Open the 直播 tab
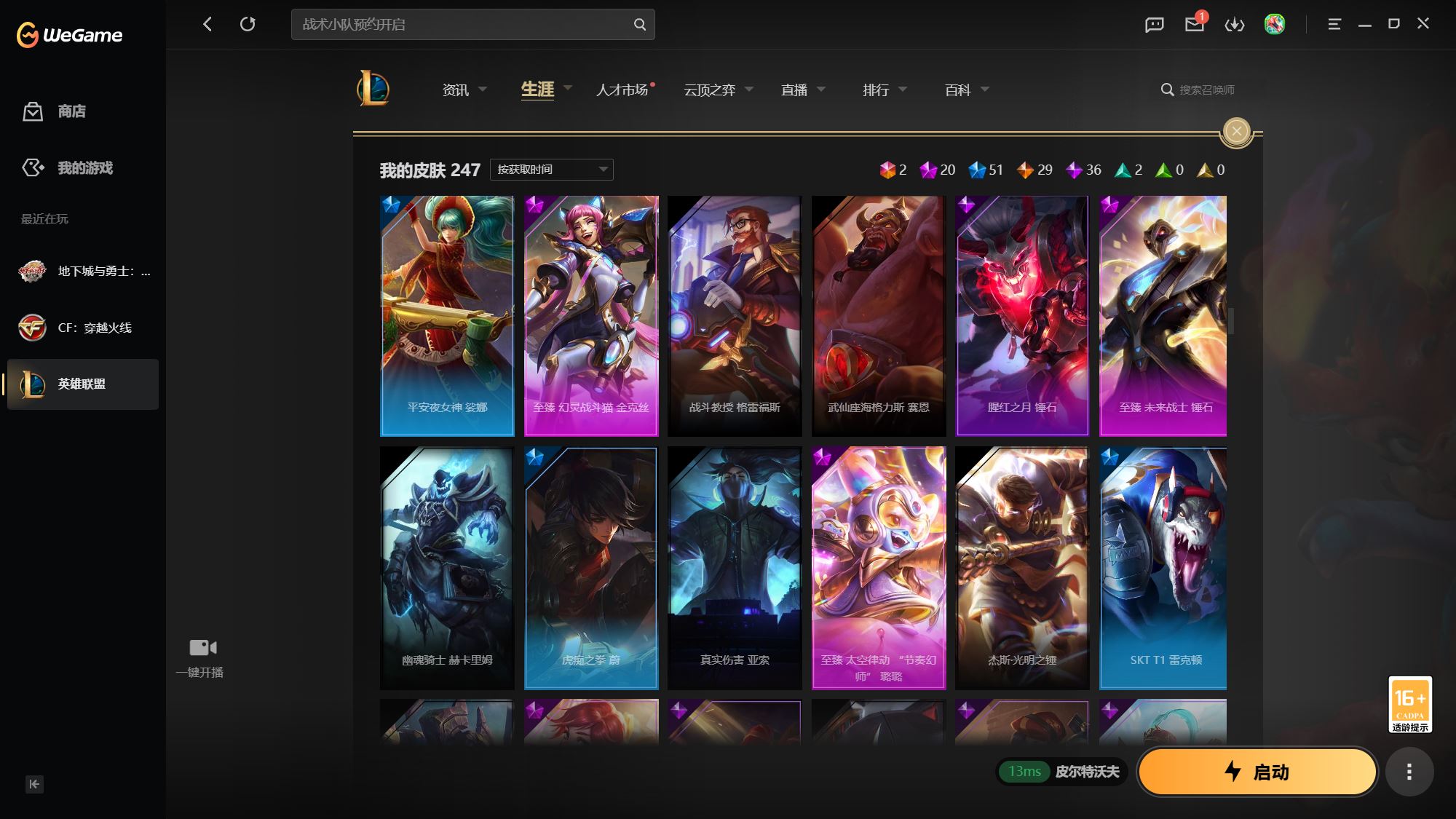The height and width of the screenshot is (819, 1456). (x=794, y=90)
